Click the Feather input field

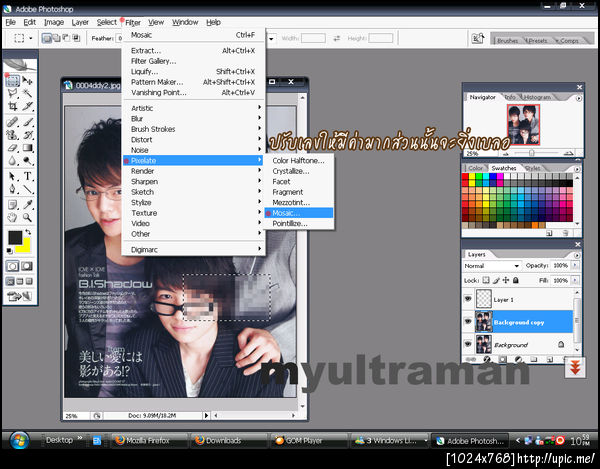coord(119,38)
